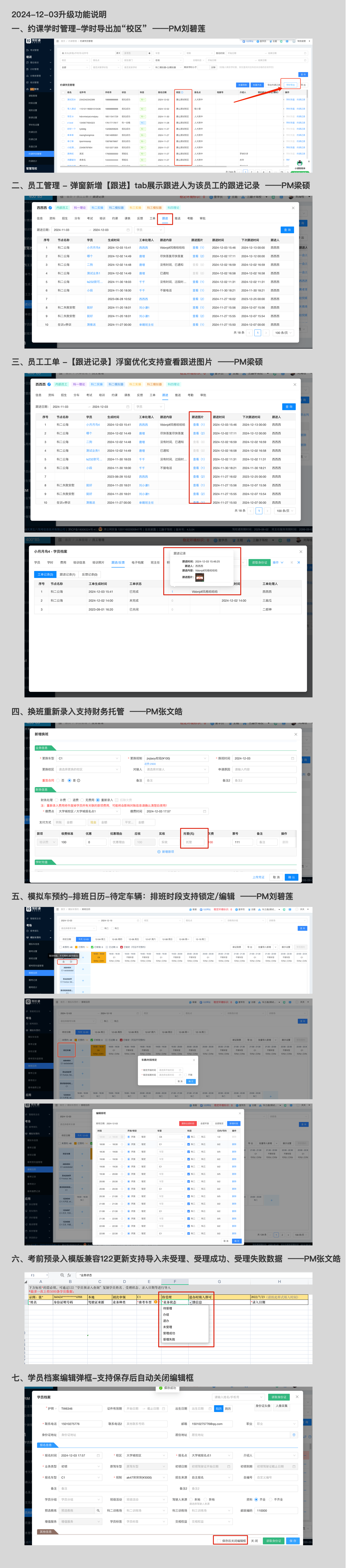Open the 更换车型 C1 dropdown
This screenshot has width=356, height=1568.
click(88, 758)
